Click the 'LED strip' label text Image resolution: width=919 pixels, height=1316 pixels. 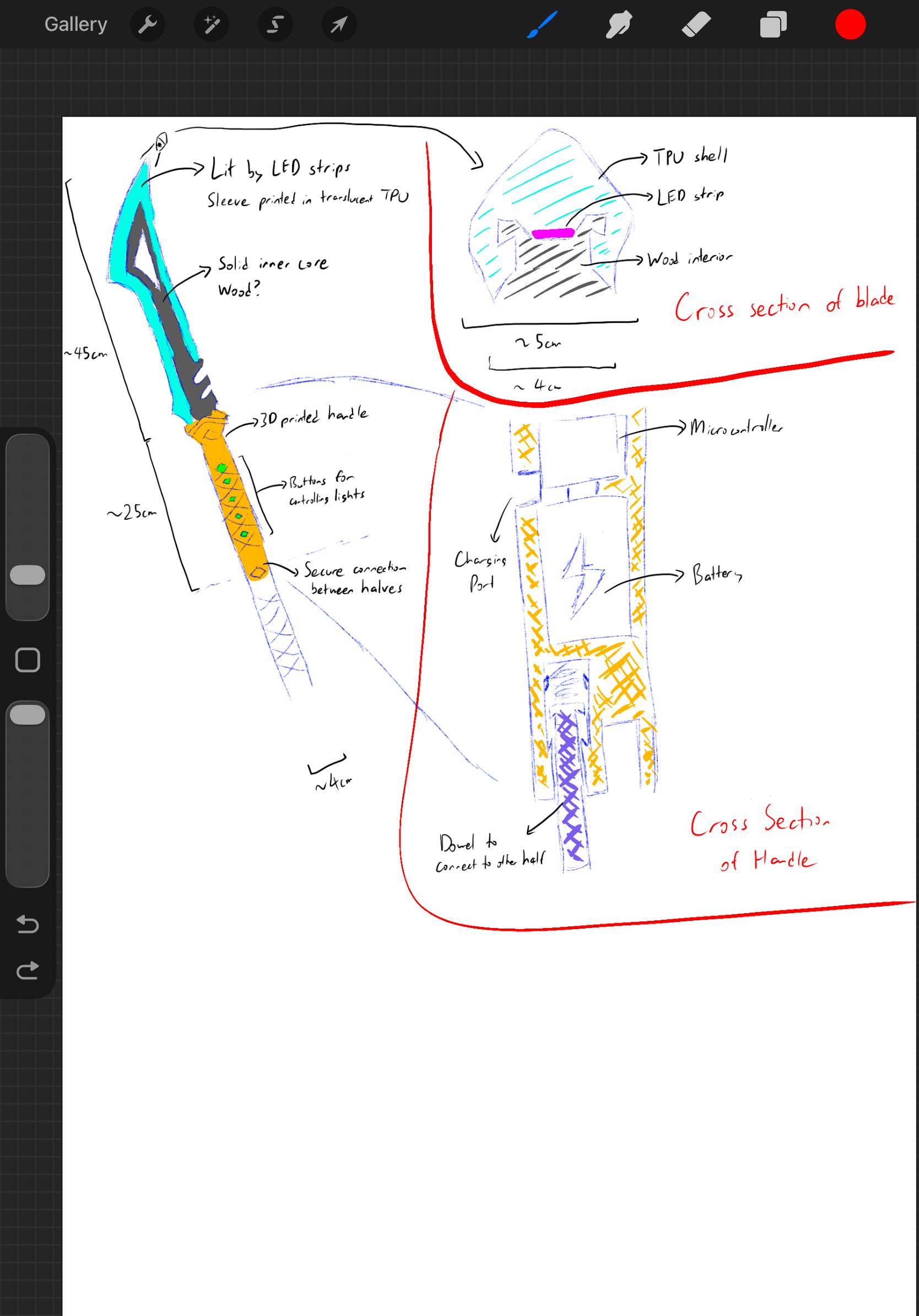pos(690,197)
